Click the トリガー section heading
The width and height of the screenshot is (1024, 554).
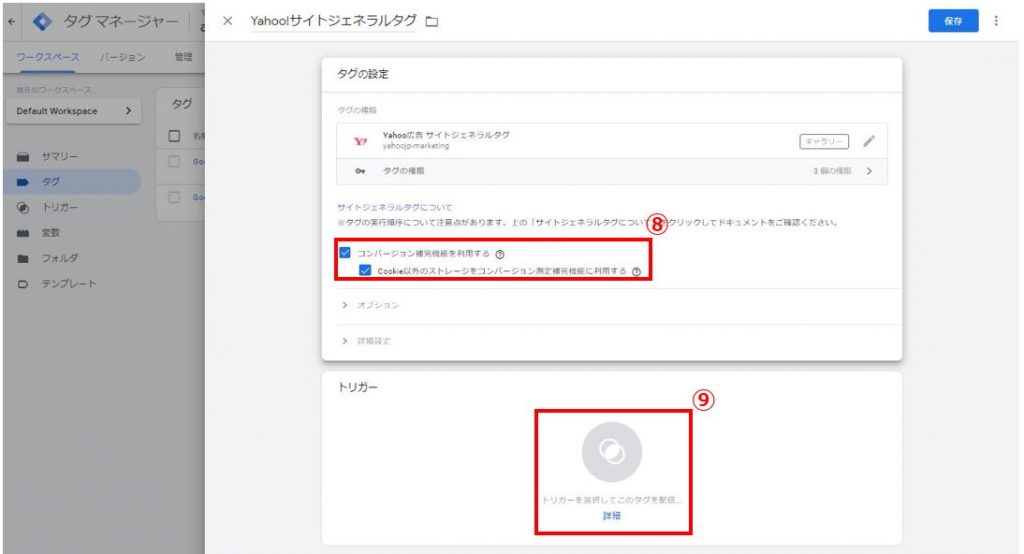(357, 387)
